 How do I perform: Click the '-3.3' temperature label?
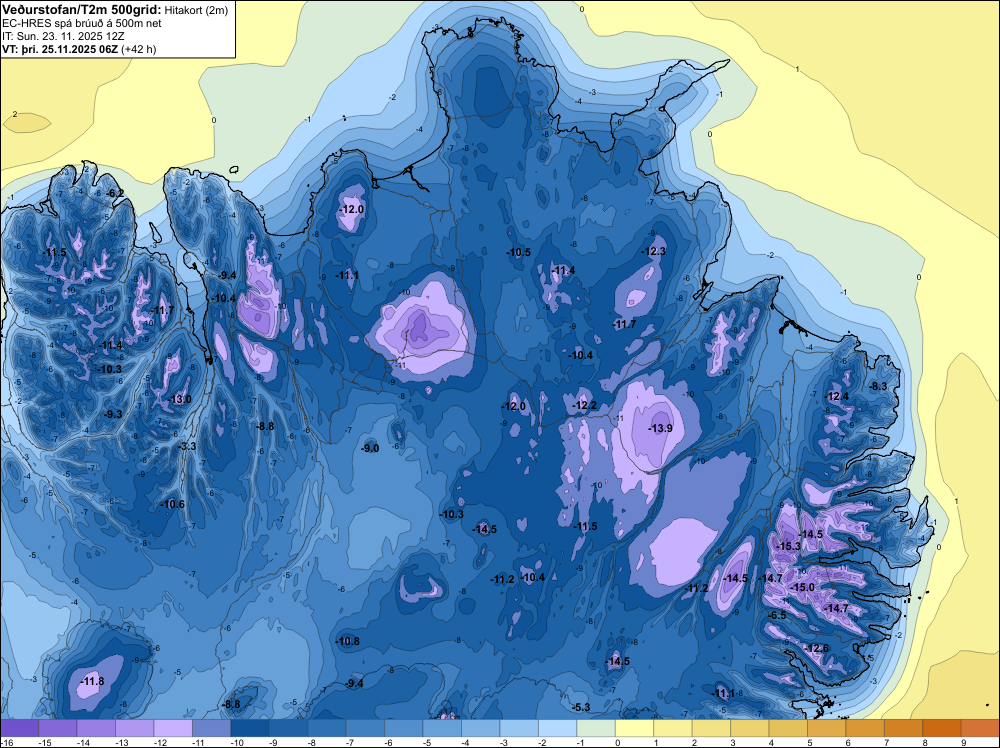point(187,446)
